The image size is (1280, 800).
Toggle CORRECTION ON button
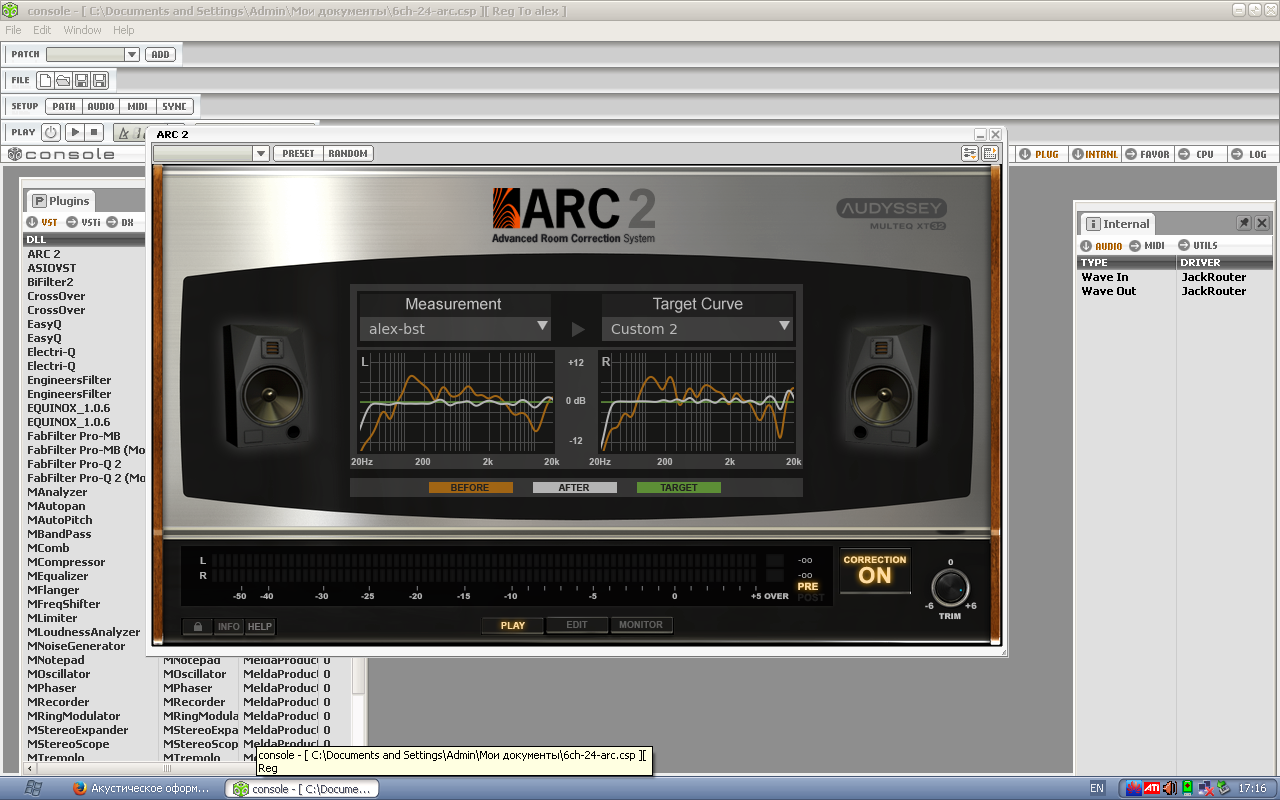tap(875, 570)
